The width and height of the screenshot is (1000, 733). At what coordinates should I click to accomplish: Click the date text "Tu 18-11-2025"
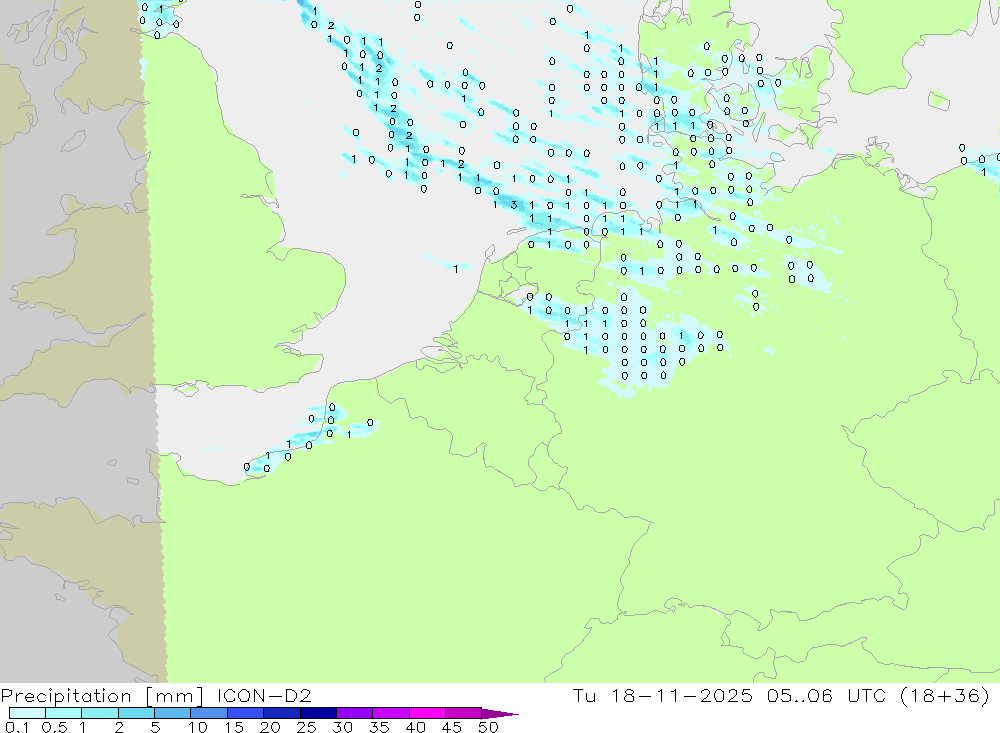pyautogui.click(x=663, y=695)
